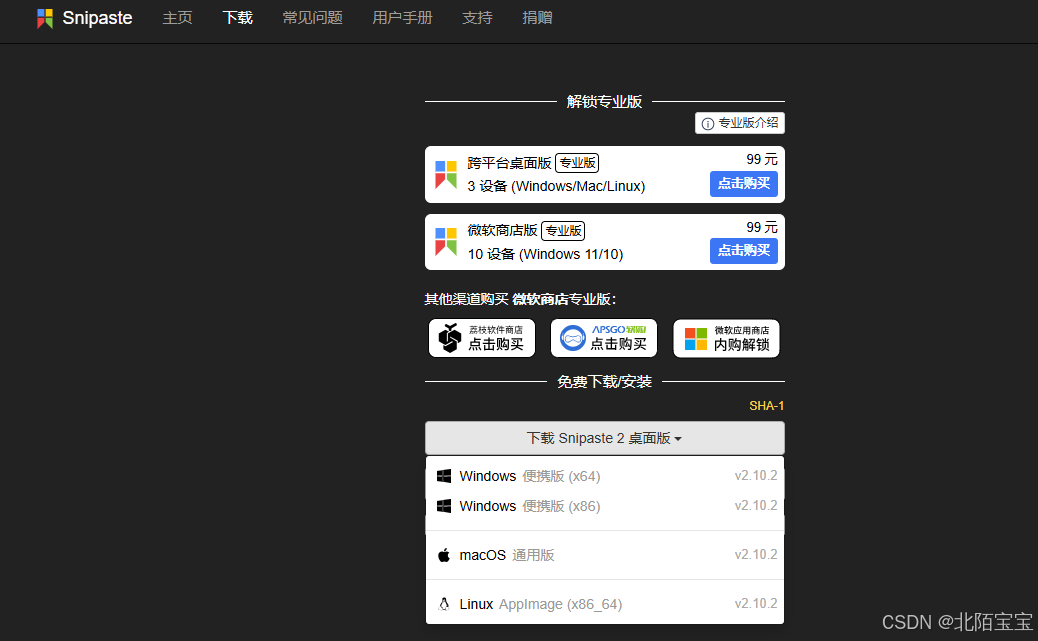Screen dimensions: 1038x641
Task: Click Windows logo icon in x64 row
Action: pyautogui.click(x=444, y=476)
